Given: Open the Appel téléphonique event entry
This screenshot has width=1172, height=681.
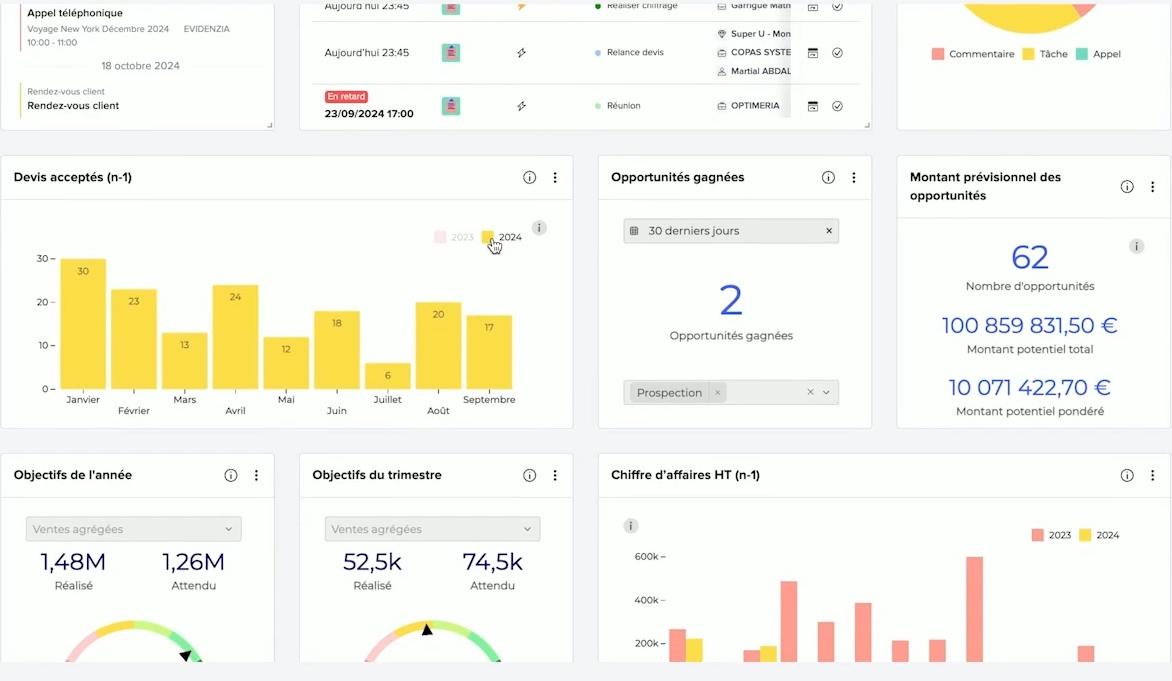Looking at the screenshot, I should [75, 14].
